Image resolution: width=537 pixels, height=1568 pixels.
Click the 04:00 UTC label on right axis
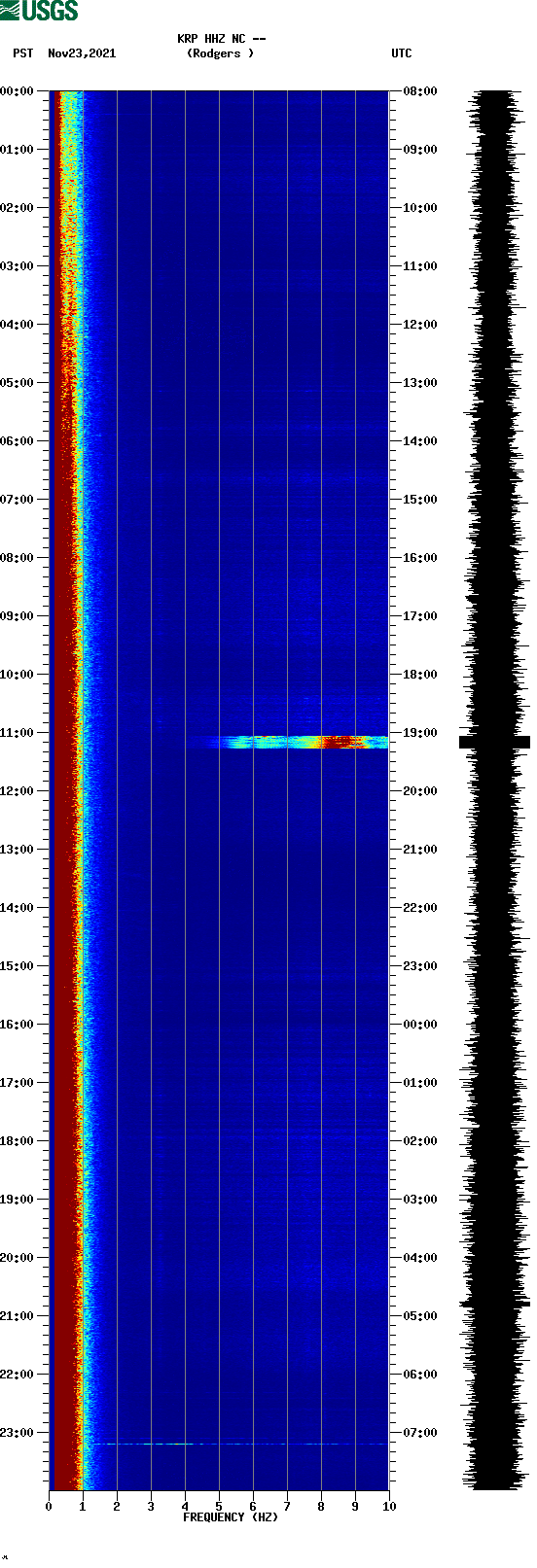tap(420, 1258)
